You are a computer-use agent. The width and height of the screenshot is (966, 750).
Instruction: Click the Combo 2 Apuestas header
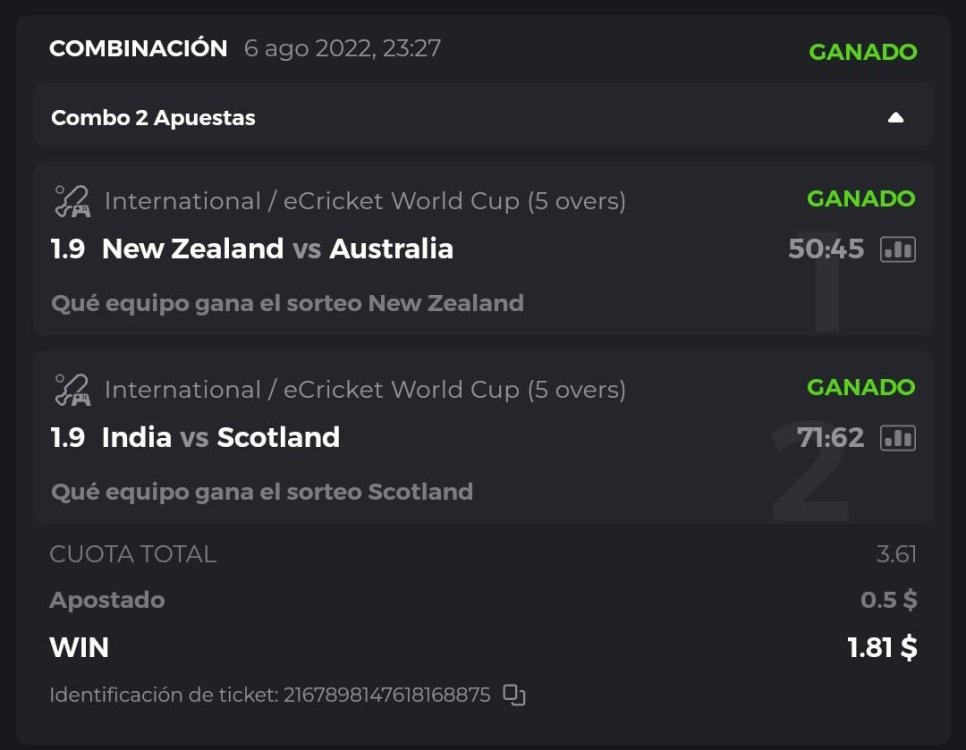pyautogui.click(x=153, y=118)
